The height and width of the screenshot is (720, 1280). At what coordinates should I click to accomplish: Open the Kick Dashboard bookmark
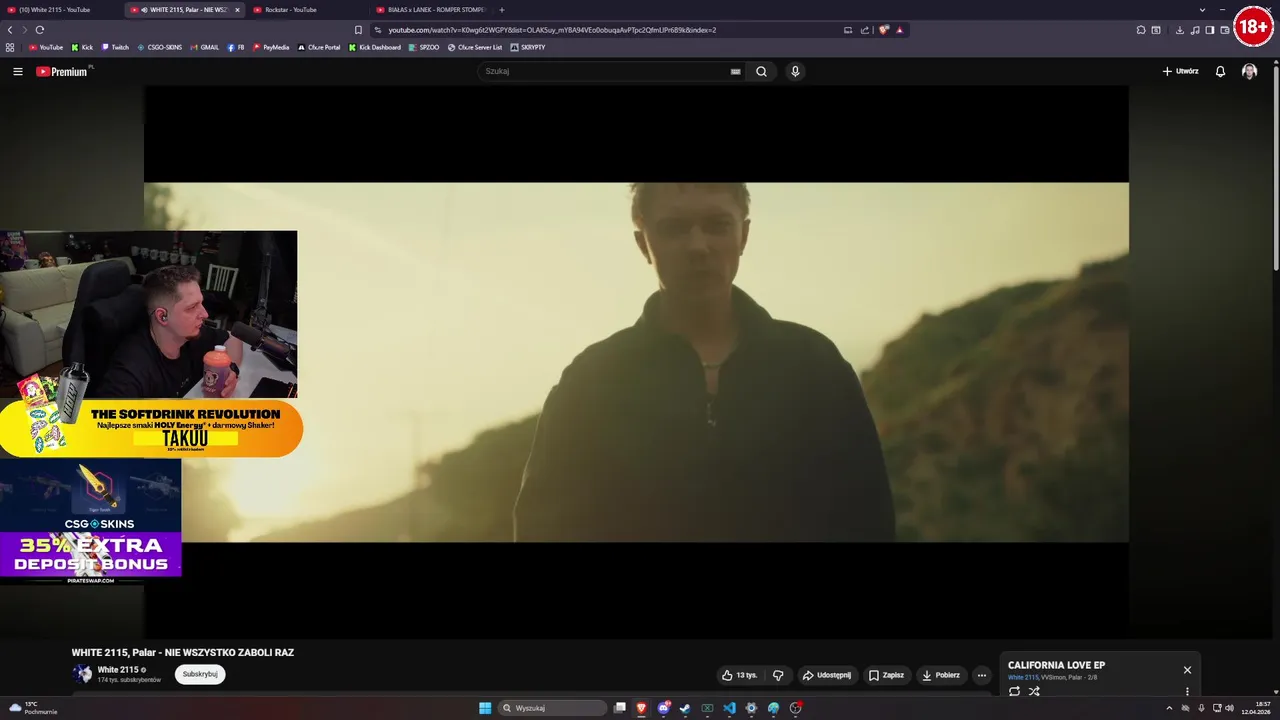(375, 47)
